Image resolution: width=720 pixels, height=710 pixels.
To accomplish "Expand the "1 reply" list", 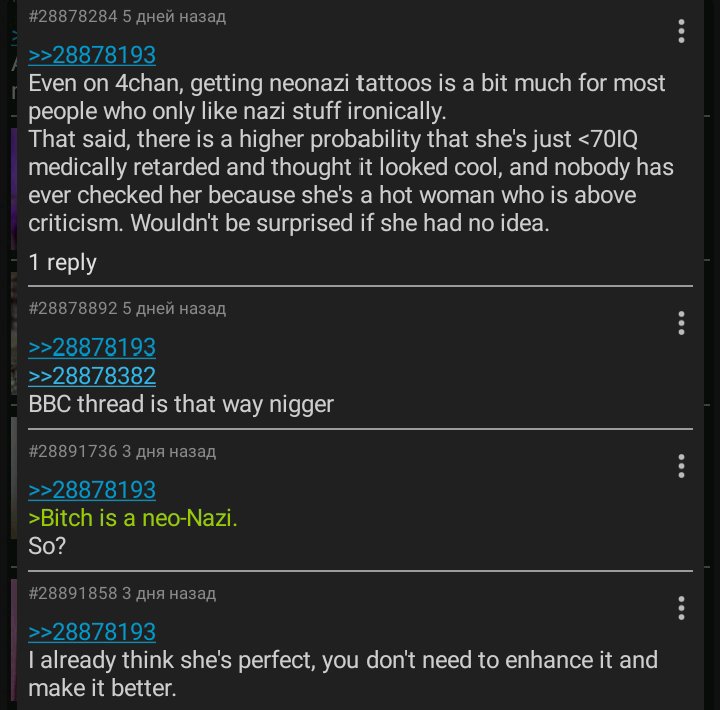I will (x=62, y=263).
